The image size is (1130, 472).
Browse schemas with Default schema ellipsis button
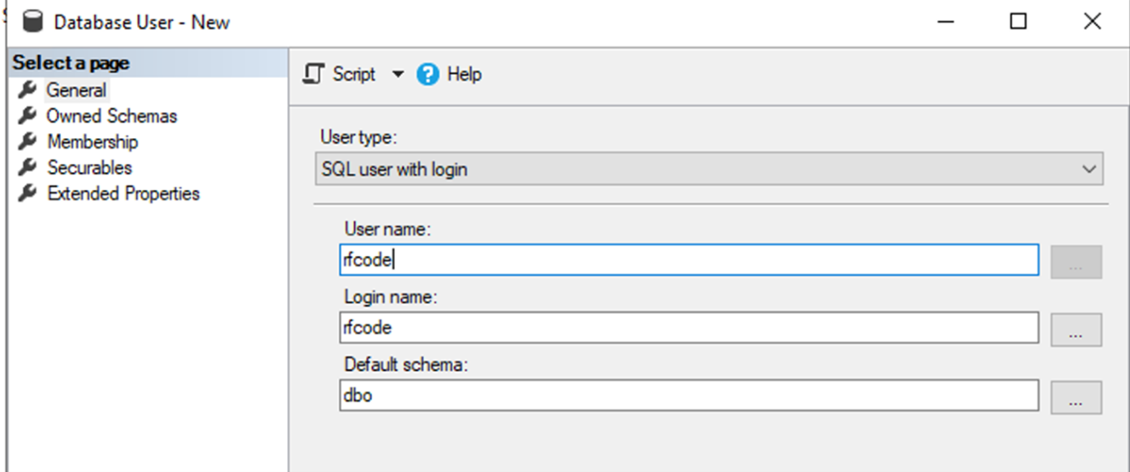[1076, 397]
